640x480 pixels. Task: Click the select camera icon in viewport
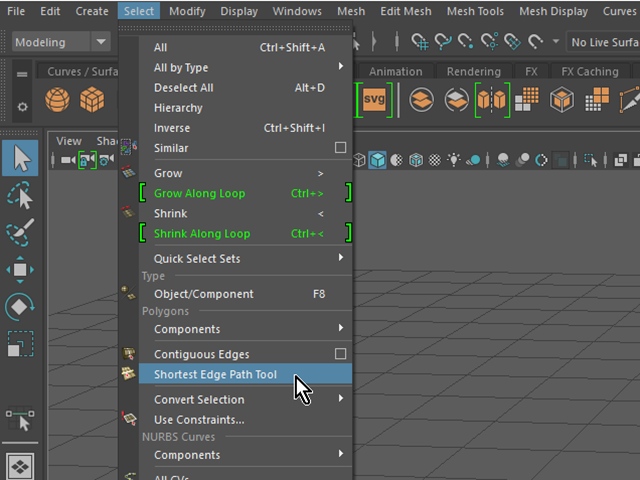click(68, 160)
